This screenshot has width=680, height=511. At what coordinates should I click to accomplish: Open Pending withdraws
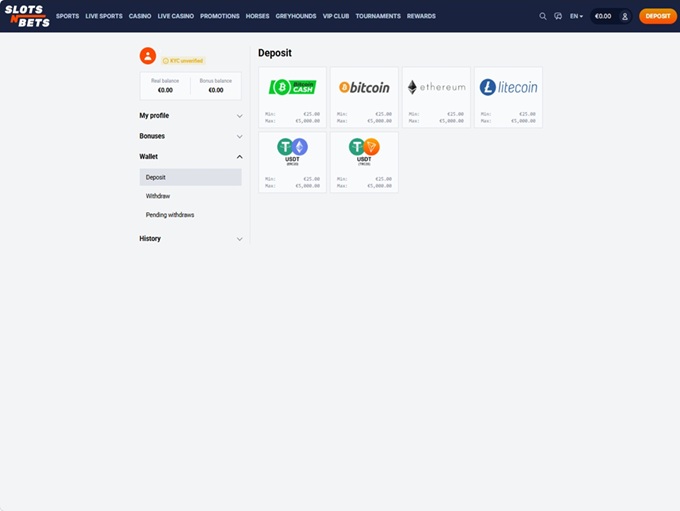pyautogui.click(x=170, y=215)
